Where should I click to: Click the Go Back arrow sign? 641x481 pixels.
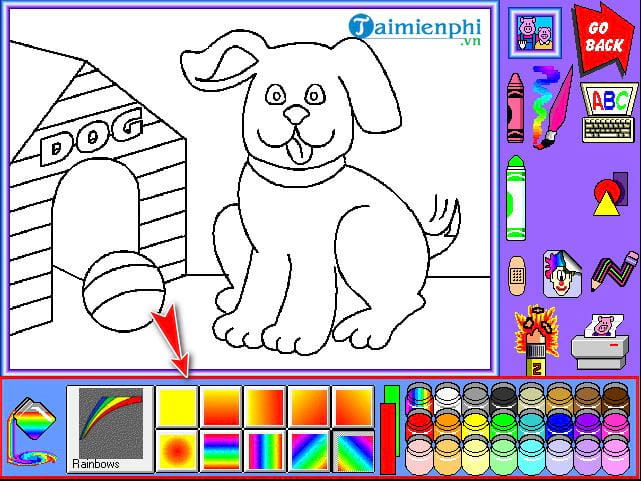tap(602, 39)
